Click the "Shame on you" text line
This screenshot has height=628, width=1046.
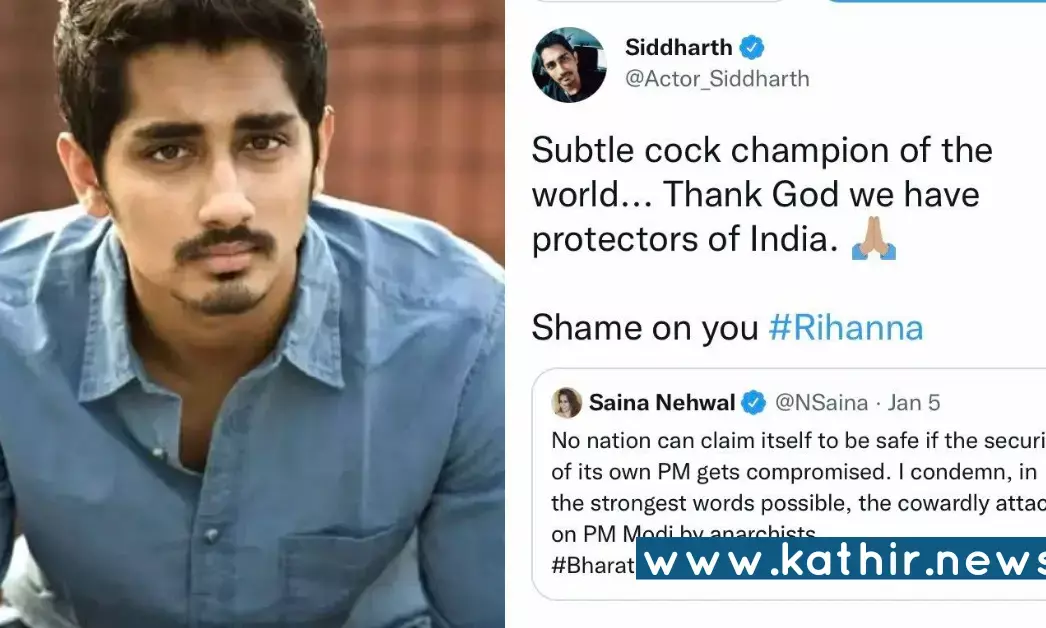(x=645, y=328)
